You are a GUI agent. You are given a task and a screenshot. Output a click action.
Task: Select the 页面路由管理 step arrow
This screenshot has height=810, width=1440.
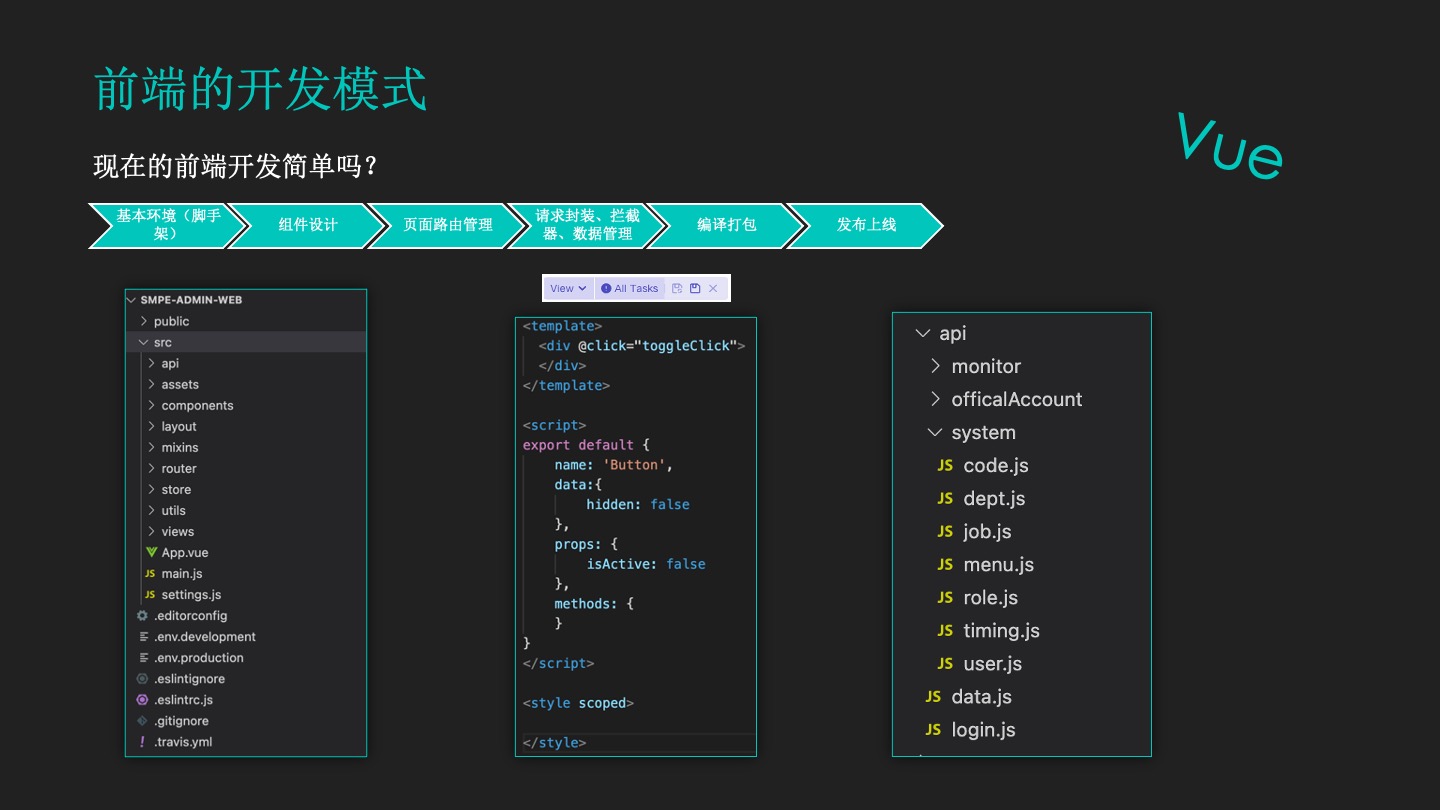coord(447,225)
